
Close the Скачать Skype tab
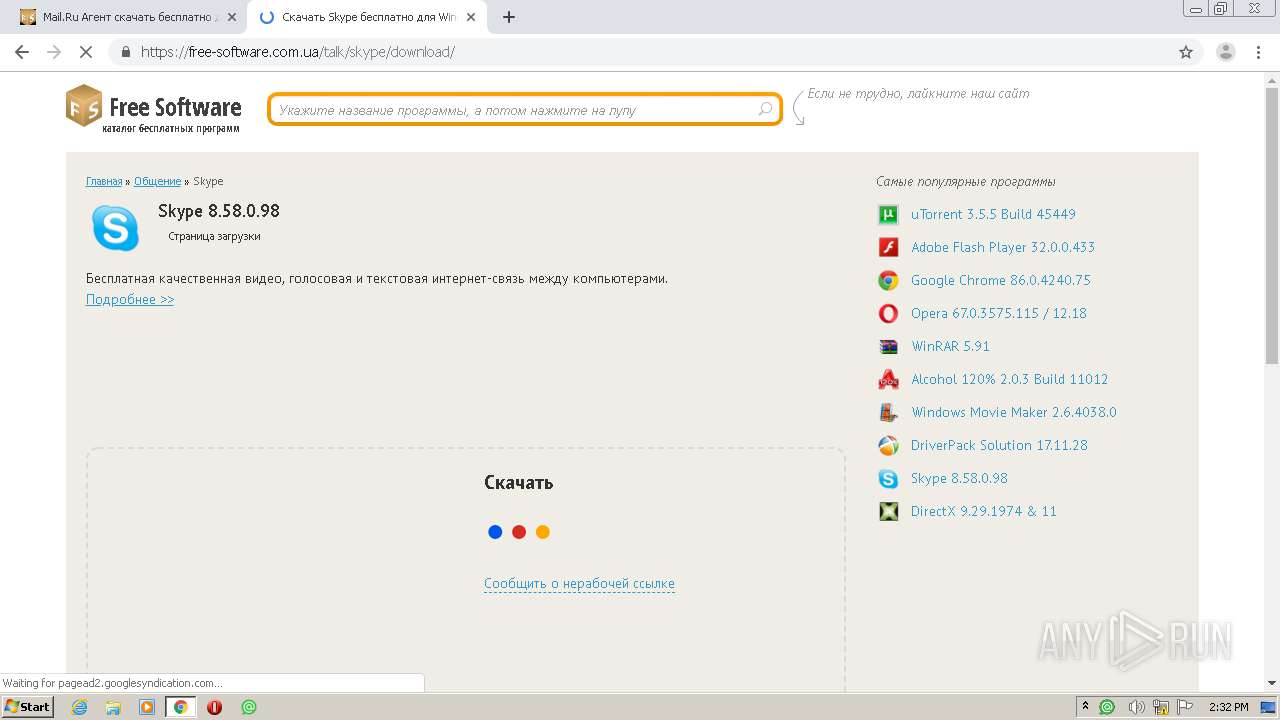471,17
